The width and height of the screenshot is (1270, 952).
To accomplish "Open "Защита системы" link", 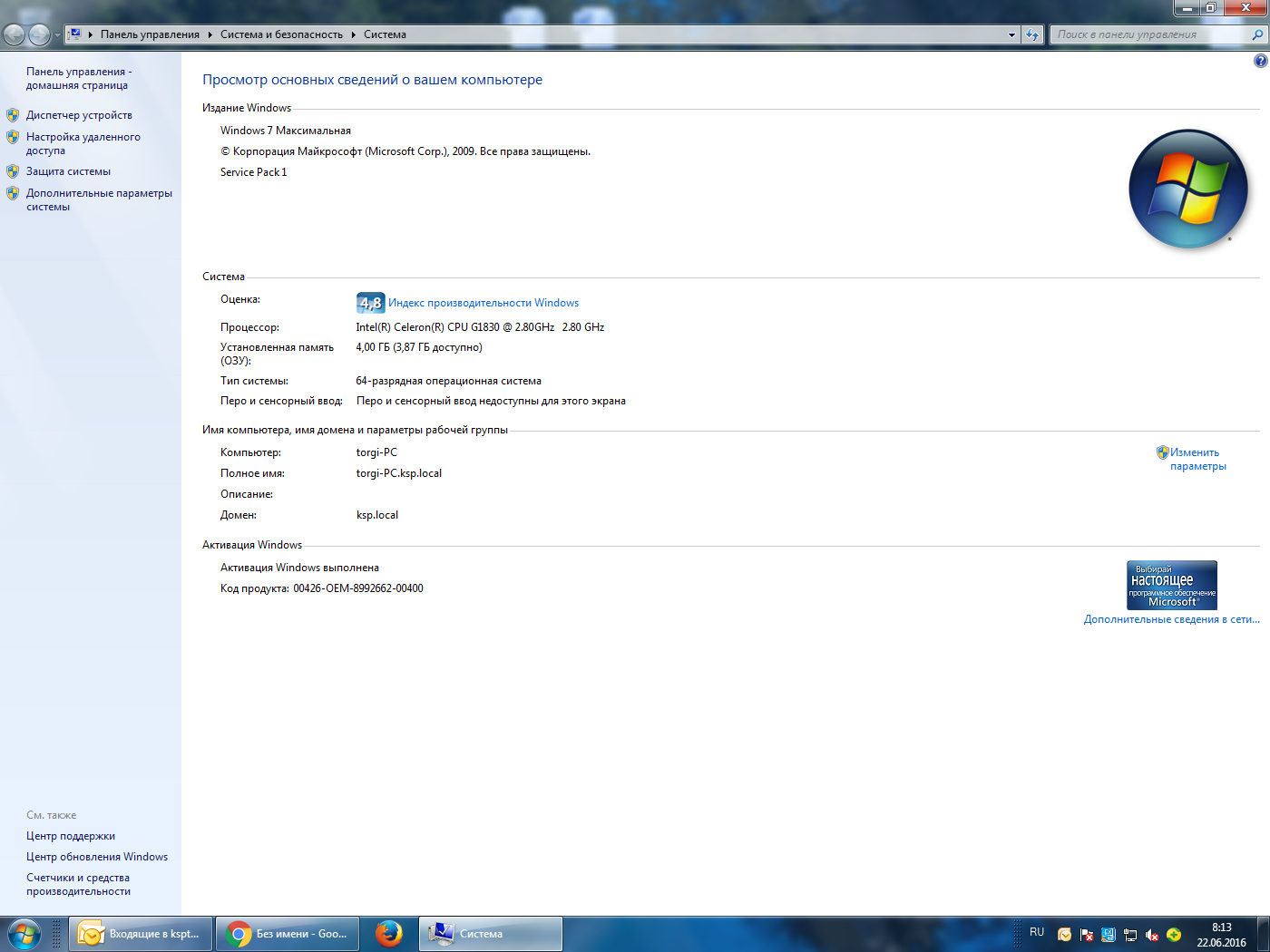I will [x=68, y=171].
